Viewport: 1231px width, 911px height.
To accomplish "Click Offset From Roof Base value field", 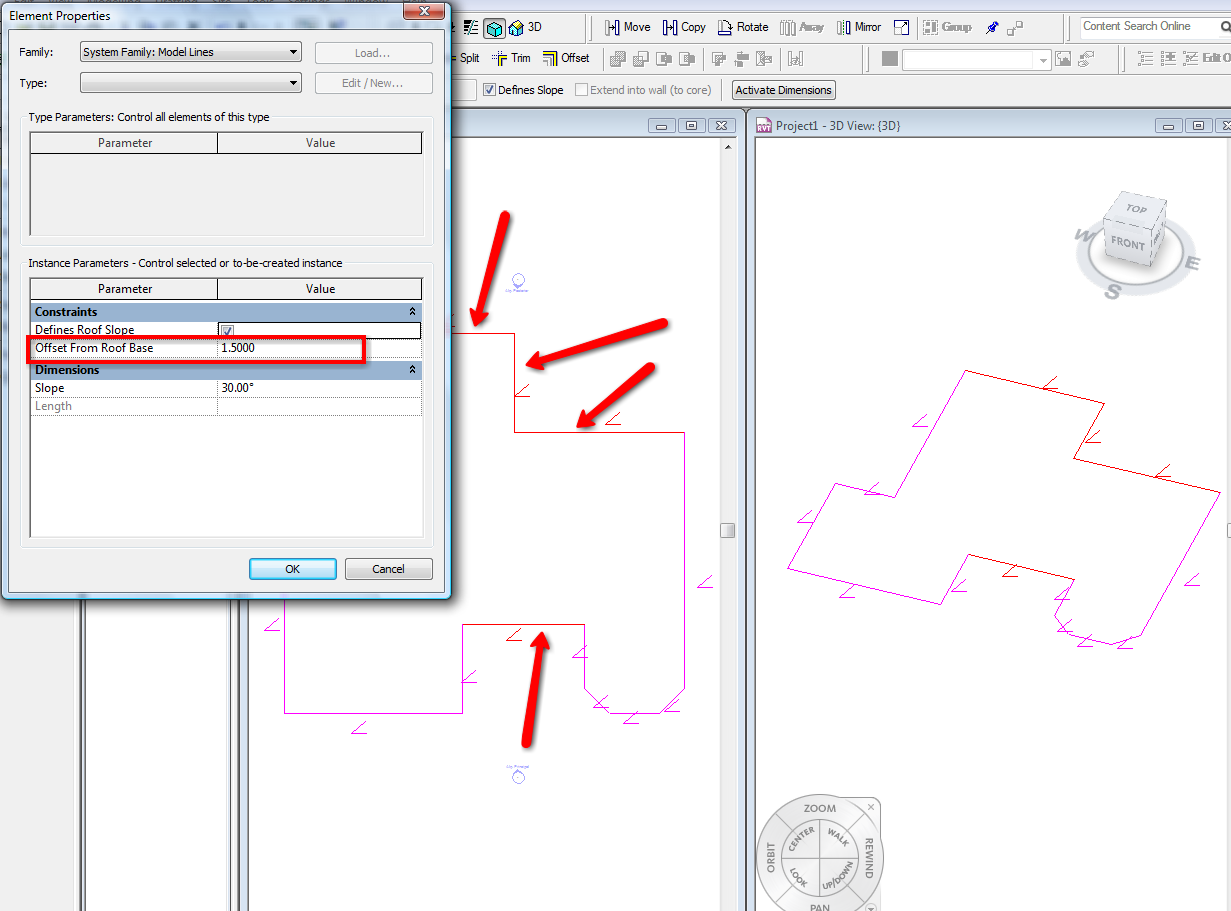I will tap(319, 348).
